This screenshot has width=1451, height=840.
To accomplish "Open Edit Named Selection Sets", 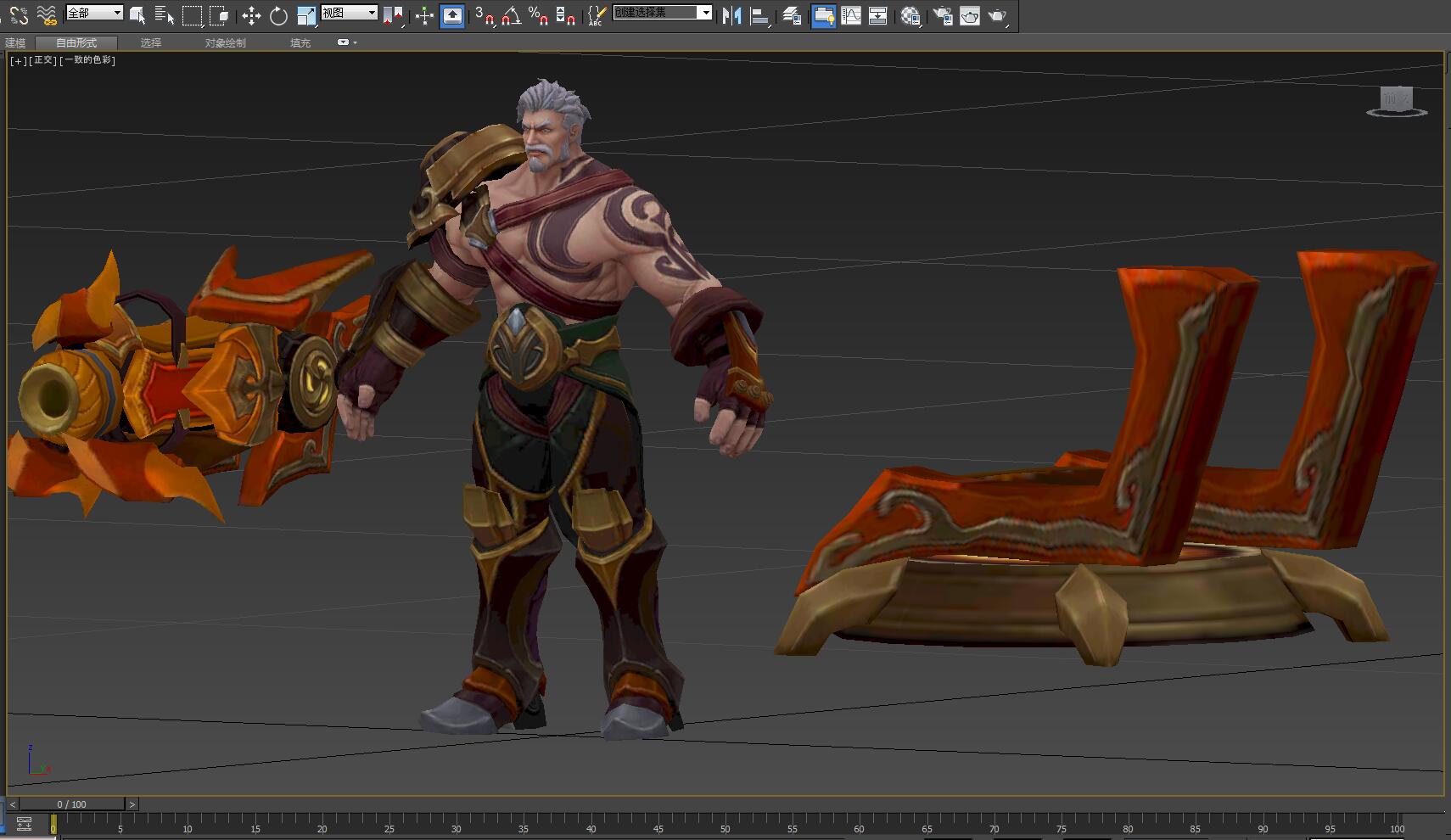I will 597,15.
